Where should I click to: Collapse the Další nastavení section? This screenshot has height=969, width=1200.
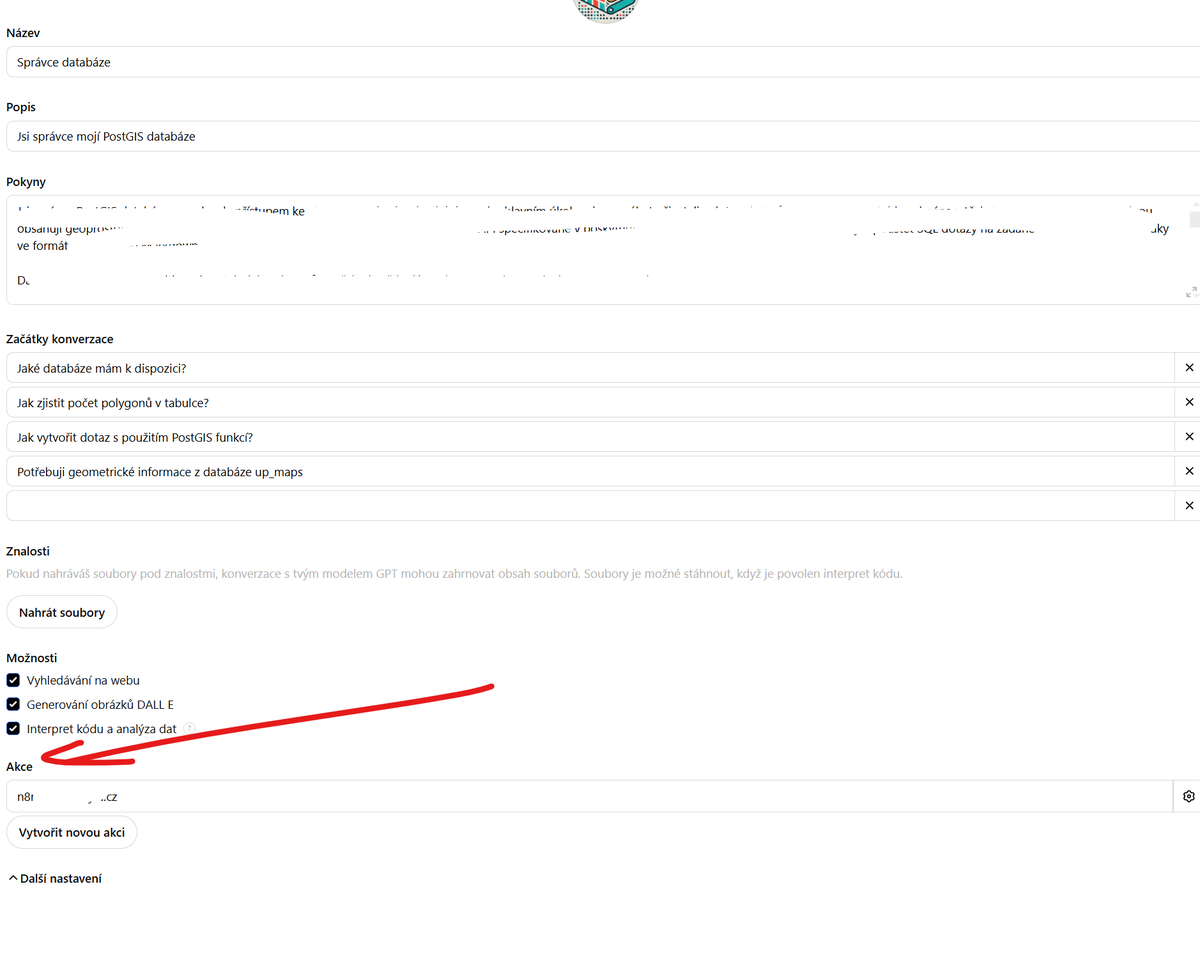(x=55, y=878)
